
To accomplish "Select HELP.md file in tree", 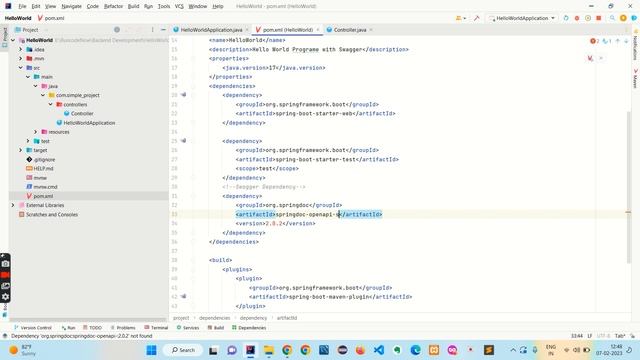I will click(x=40, y=169).
